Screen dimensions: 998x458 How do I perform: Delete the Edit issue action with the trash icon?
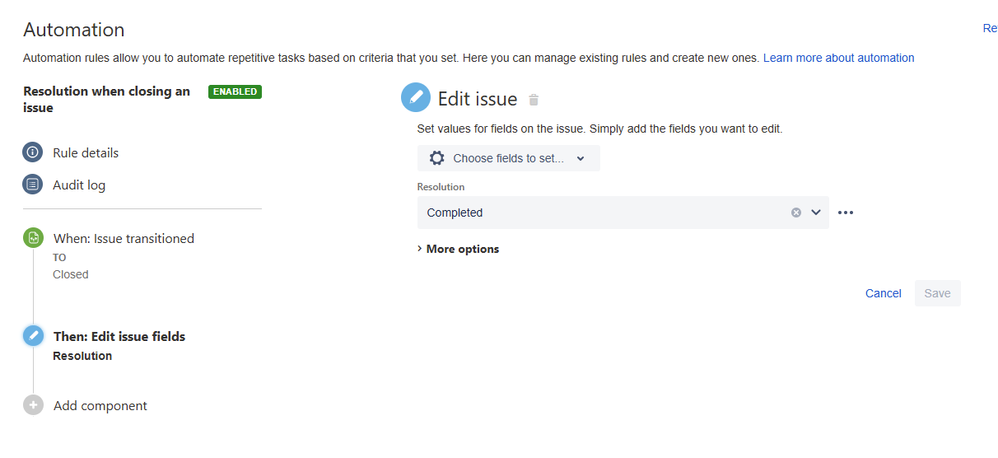pyautogui.click(x=534, y=100)
